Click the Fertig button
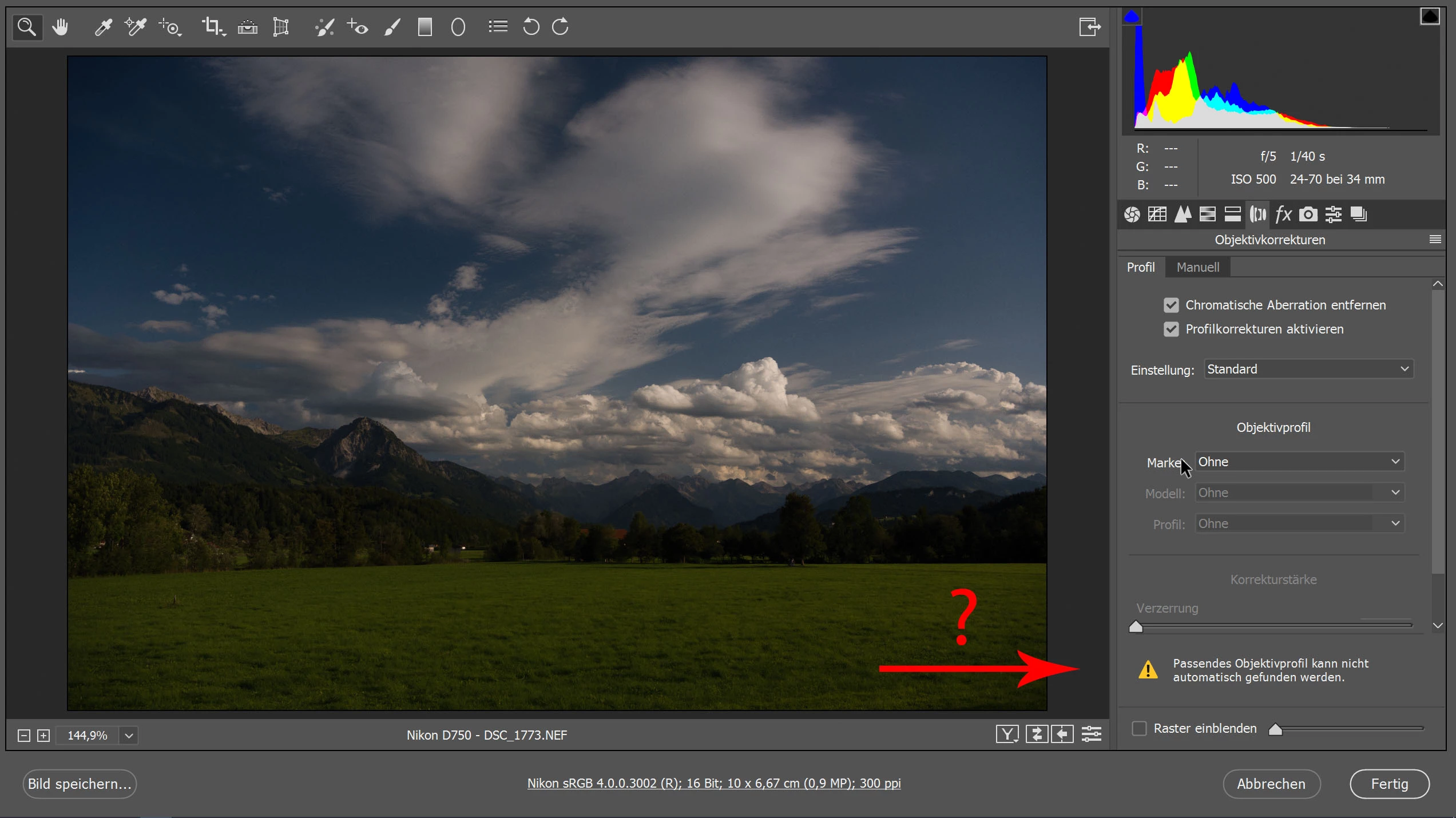 pyautogui.click(x=1389, y=784)
